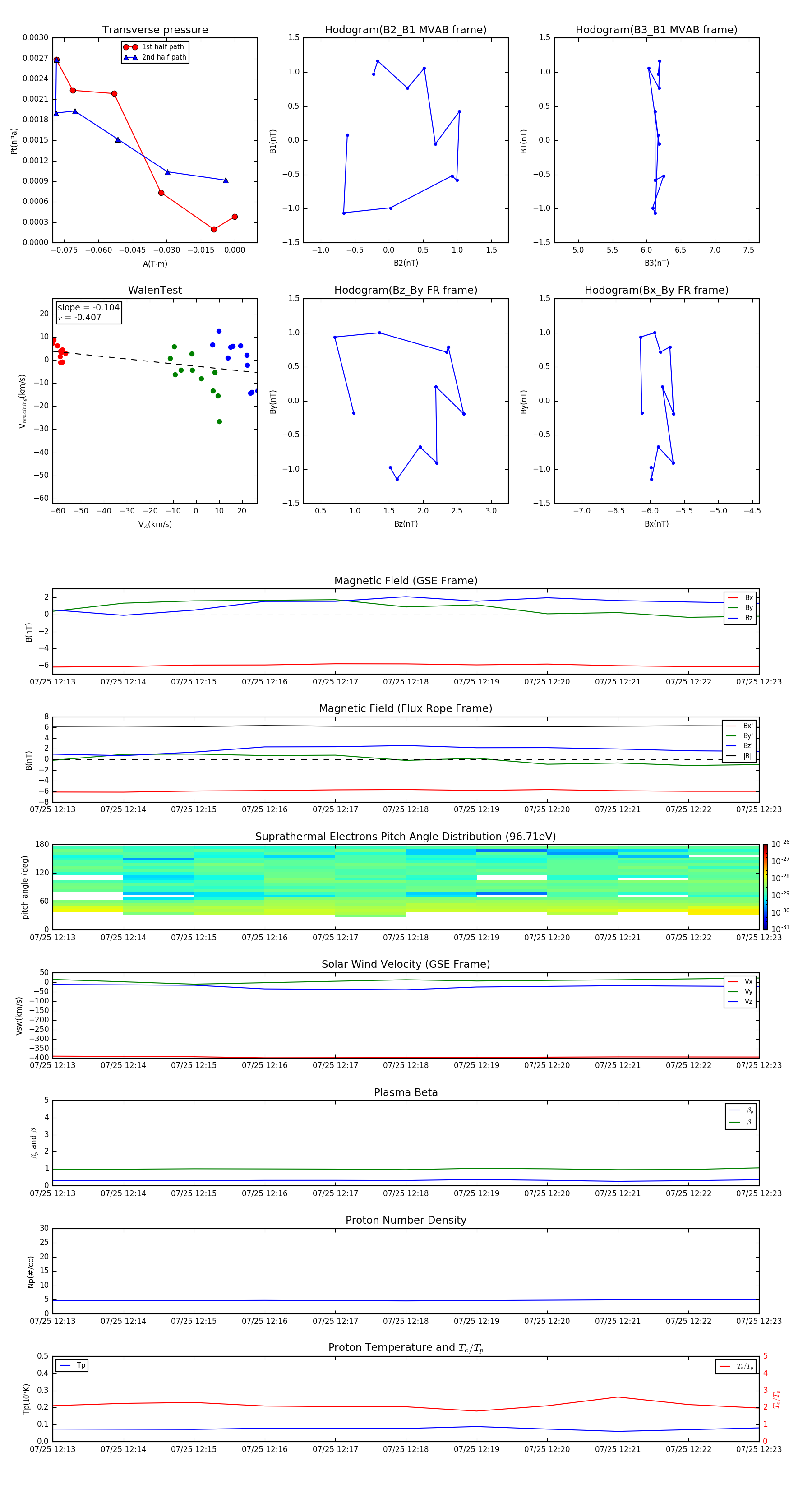Screen dimensions: 812x1489
Task: Select 'Bx' in the GSE magnetic field legend
Action: point(740,598)
